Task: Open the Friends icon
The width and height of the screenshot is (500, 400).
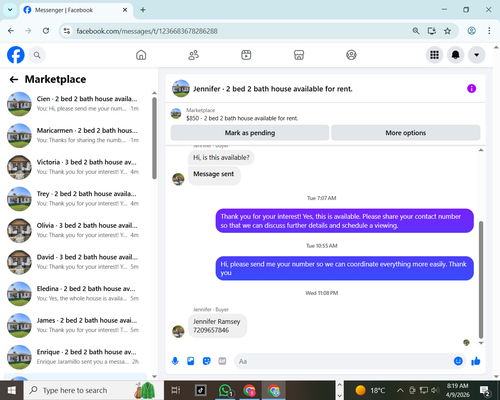Action: click(x=194, y=55)
